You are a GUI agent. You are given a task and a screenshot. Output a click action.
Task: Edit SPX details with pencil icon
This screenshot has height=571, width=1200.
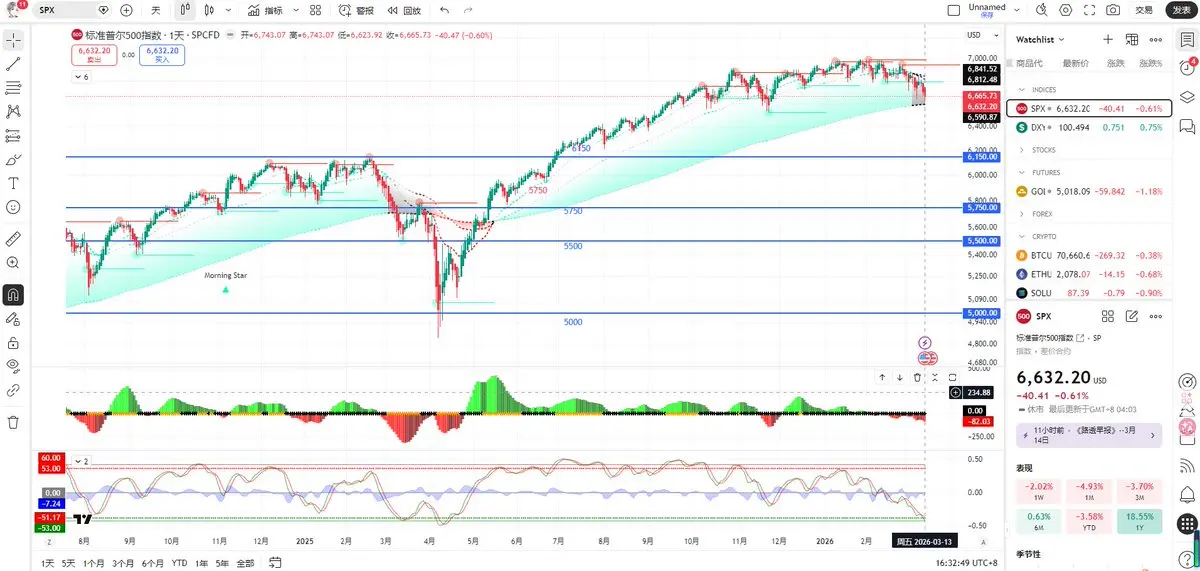pyautogui.click(x=1132, y=316)
